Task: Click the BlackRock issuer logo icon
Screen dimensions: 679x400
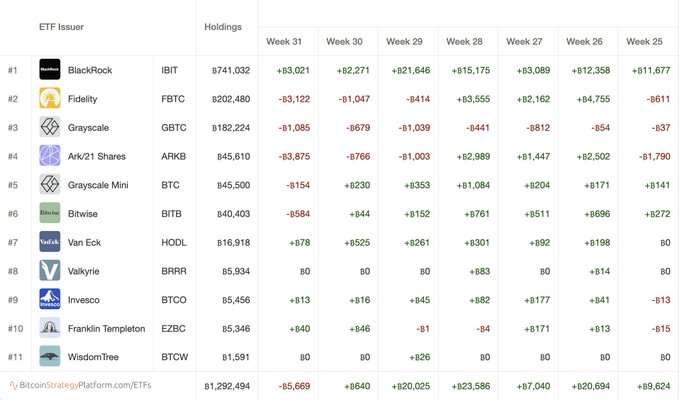Action: click(x=50, y=70)
